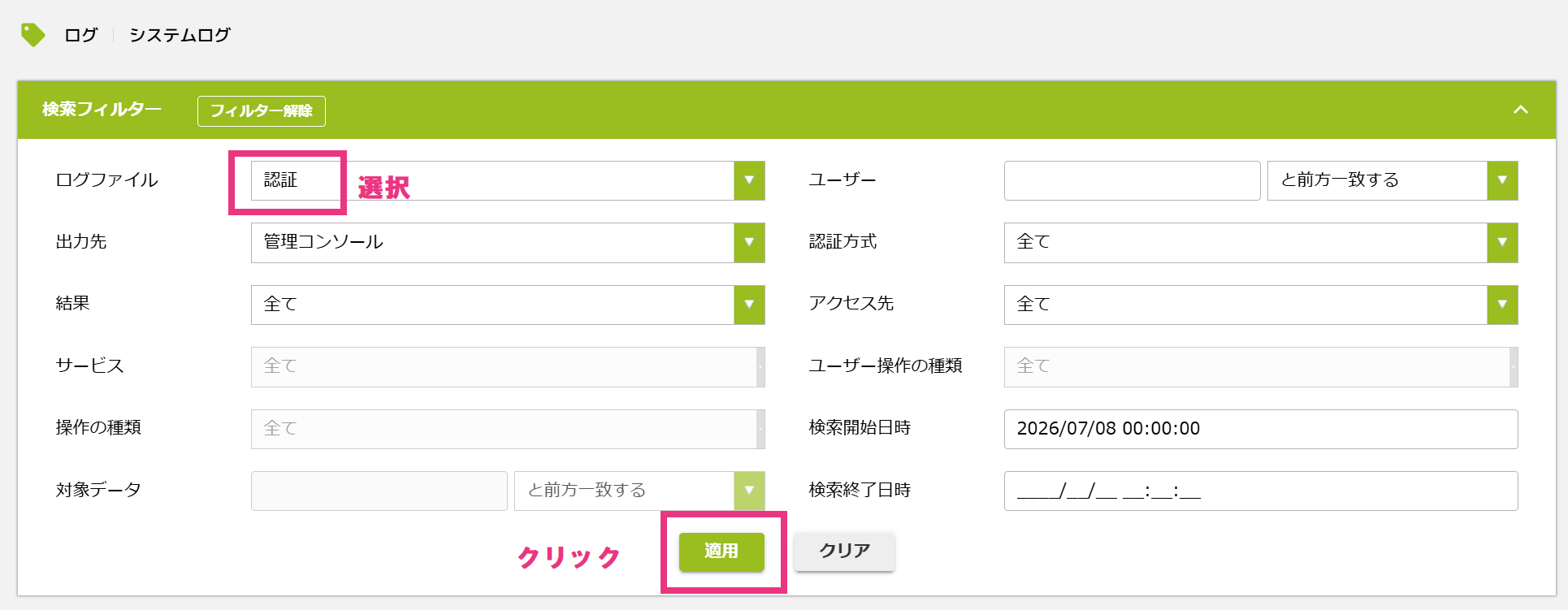Click the 検索終了日時 date field

point(1261,491)
